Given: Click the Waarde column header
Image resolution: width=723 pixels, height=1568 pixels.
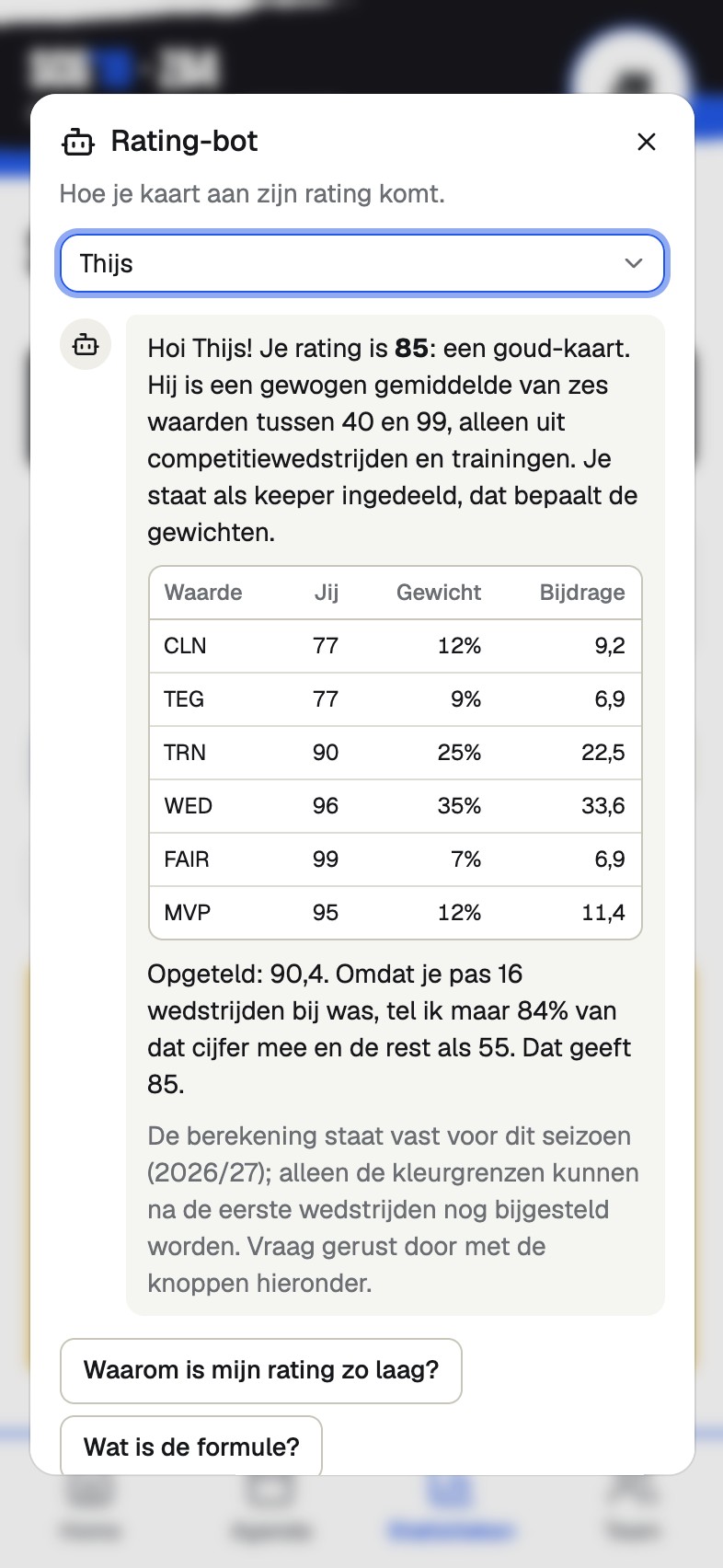Looking at the screenshot, I should point(203,593).
